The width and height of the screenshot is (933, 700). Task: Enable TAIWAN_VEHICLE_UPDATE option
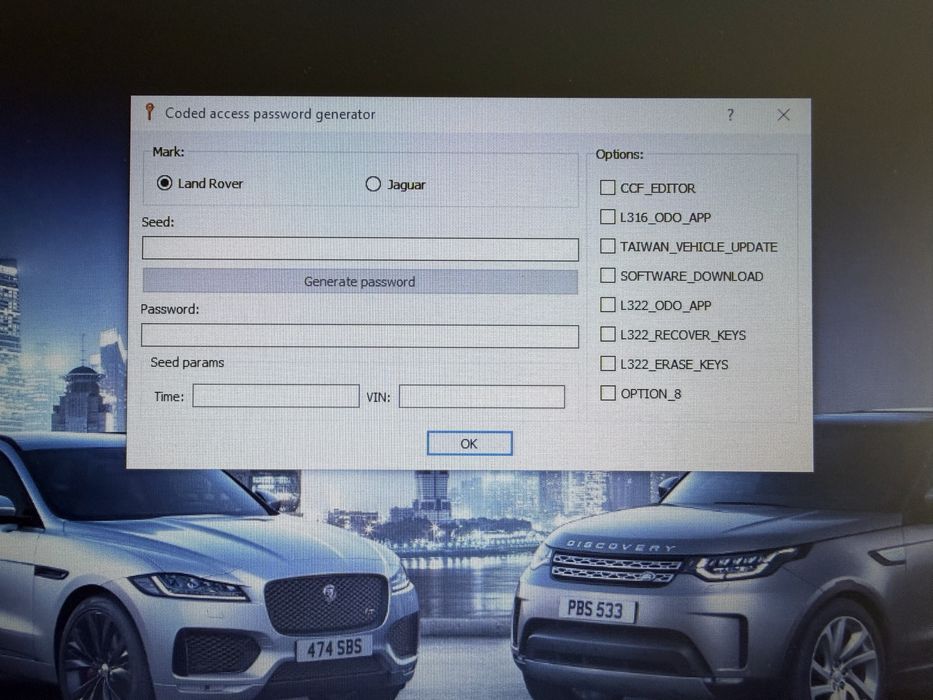click(x=608, y=246)
